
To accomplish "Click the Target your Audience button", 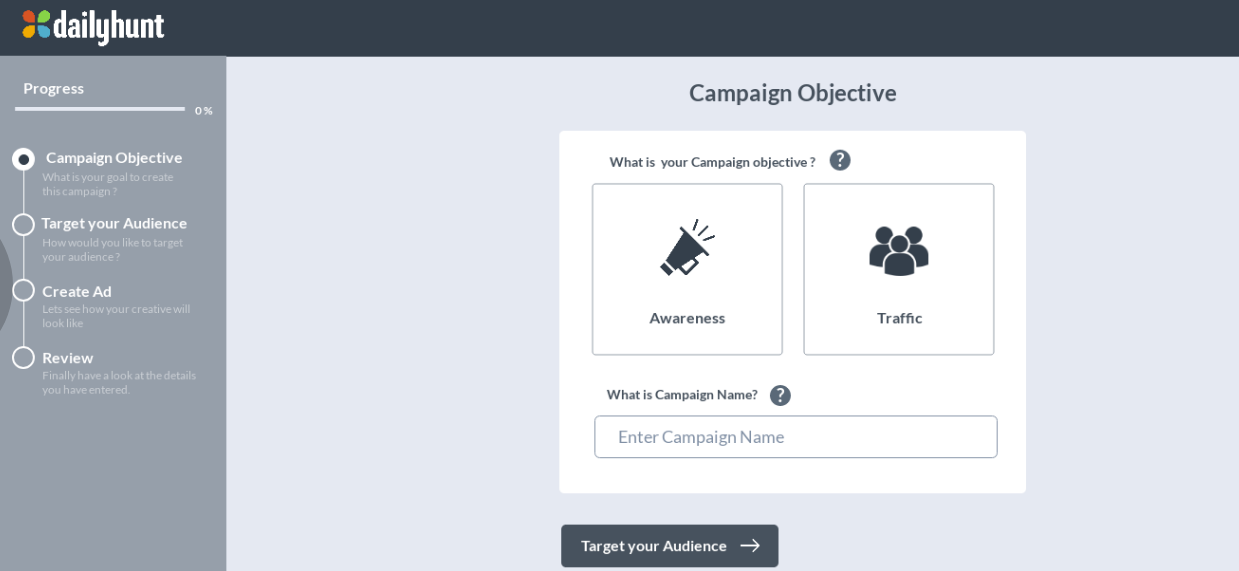I will pyautogui.click(x=670, y=546).
